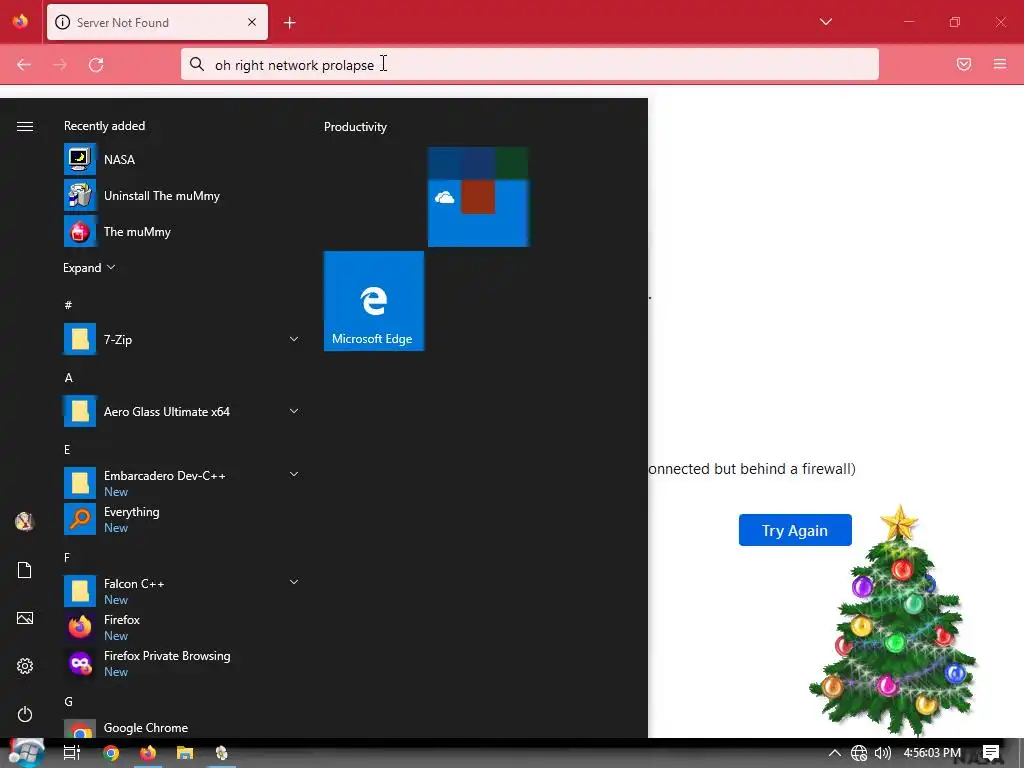Click the letter G section header
1024x768 pixels.
click(x=69, y=701)
